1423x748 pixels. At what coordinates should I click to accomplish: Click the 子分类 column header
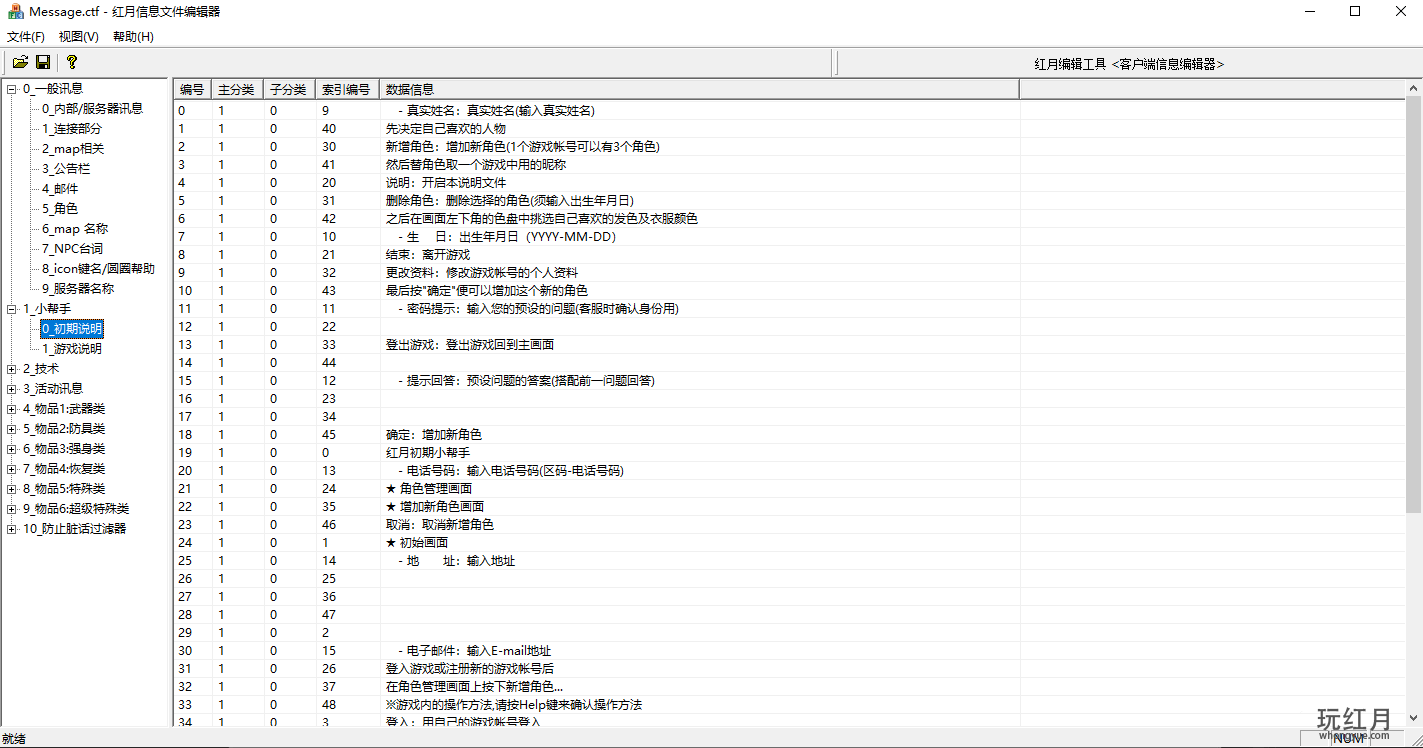[288, 89]
